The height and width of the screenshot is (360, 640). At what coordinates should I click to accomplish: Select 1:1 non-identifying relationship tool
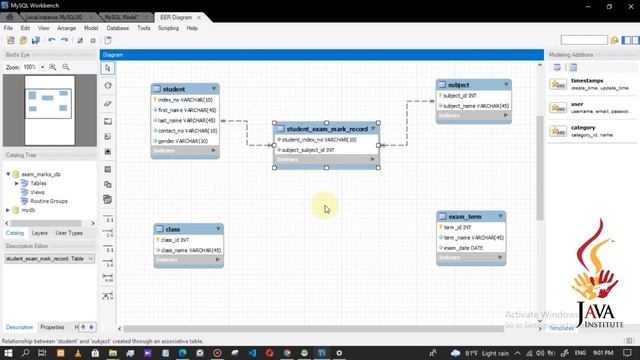[x=108, y=218]
